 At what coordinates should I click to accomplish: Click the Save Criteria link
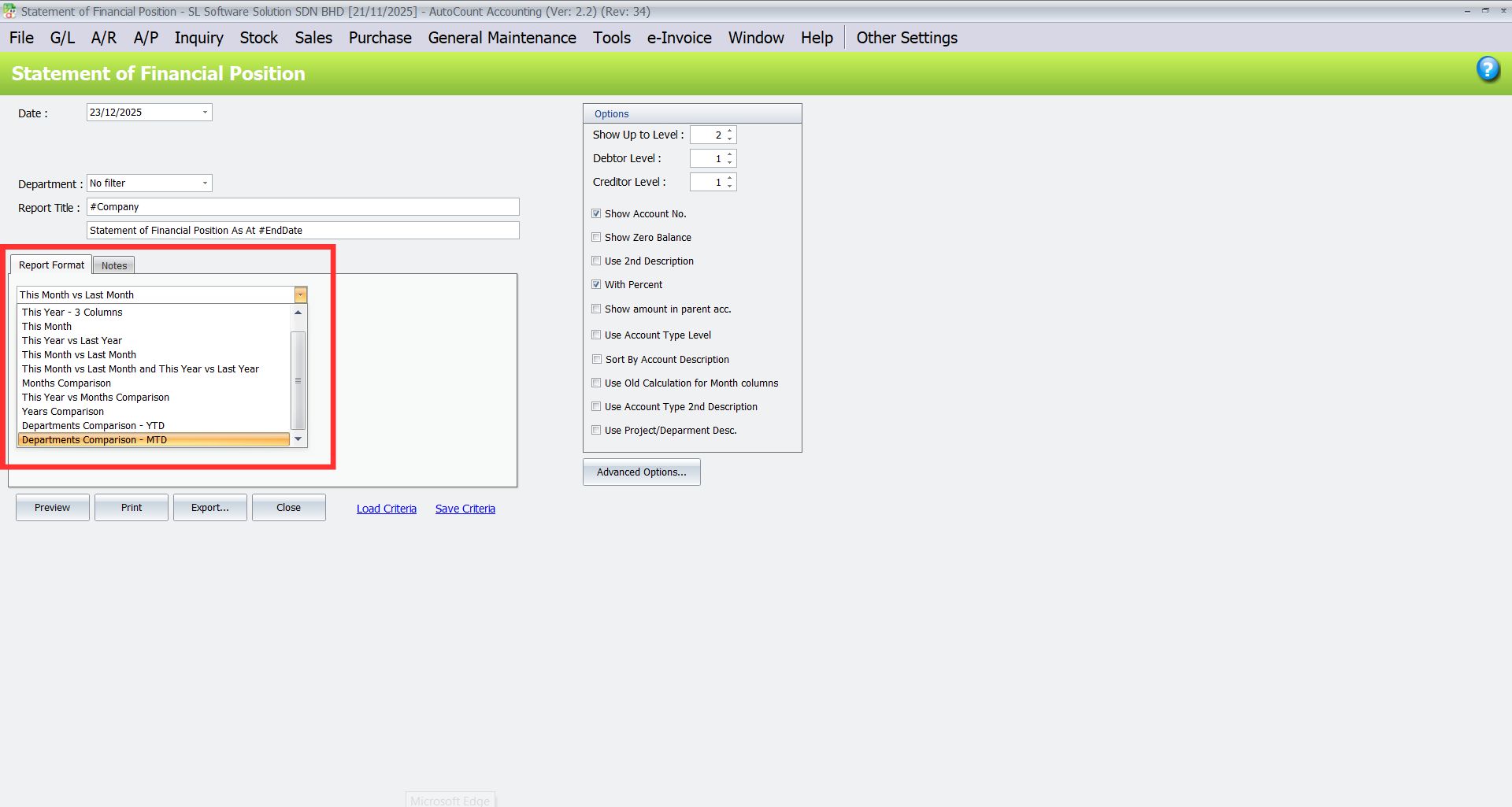tap(465, 509)
